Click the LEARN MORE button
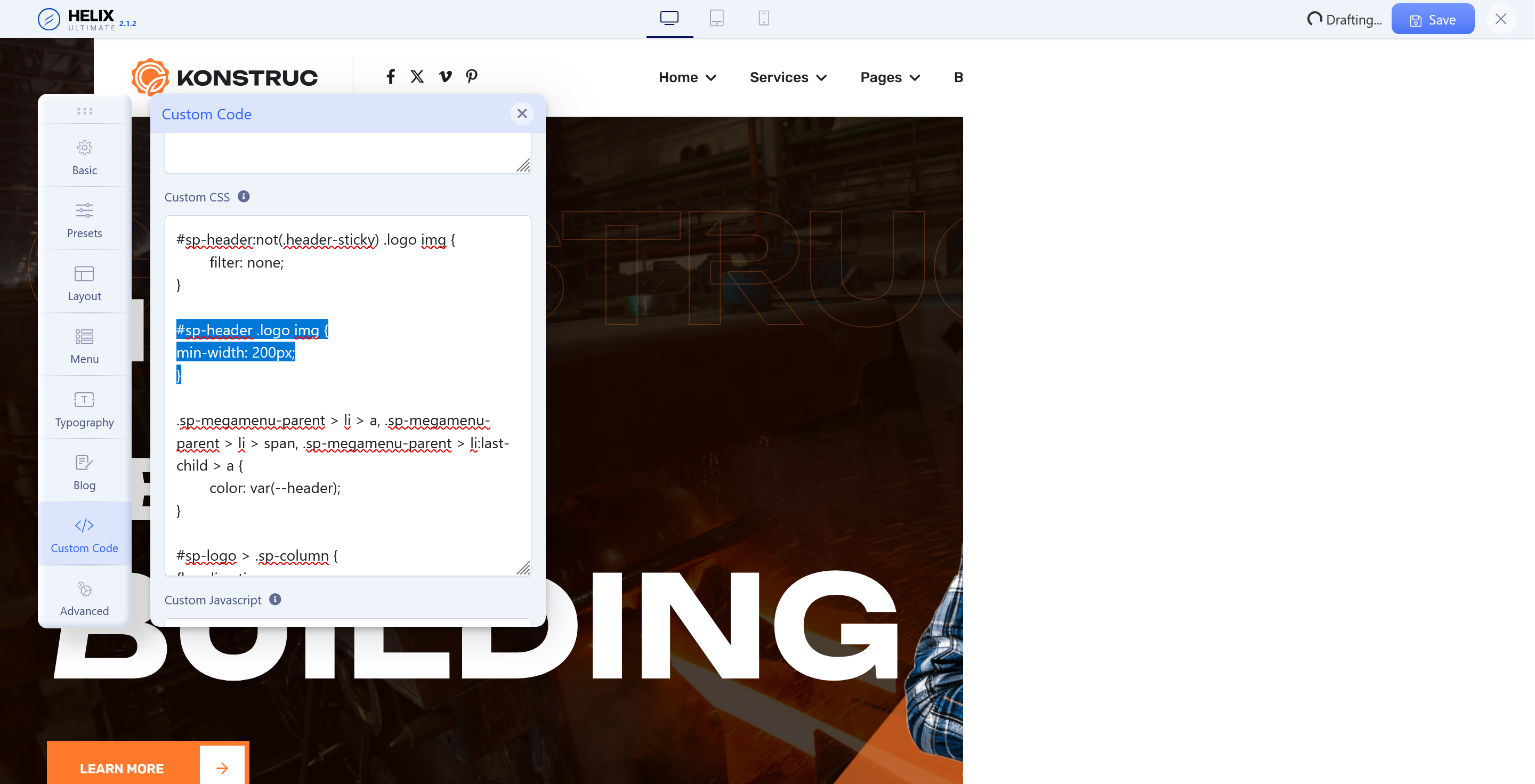 coord(122,768)
